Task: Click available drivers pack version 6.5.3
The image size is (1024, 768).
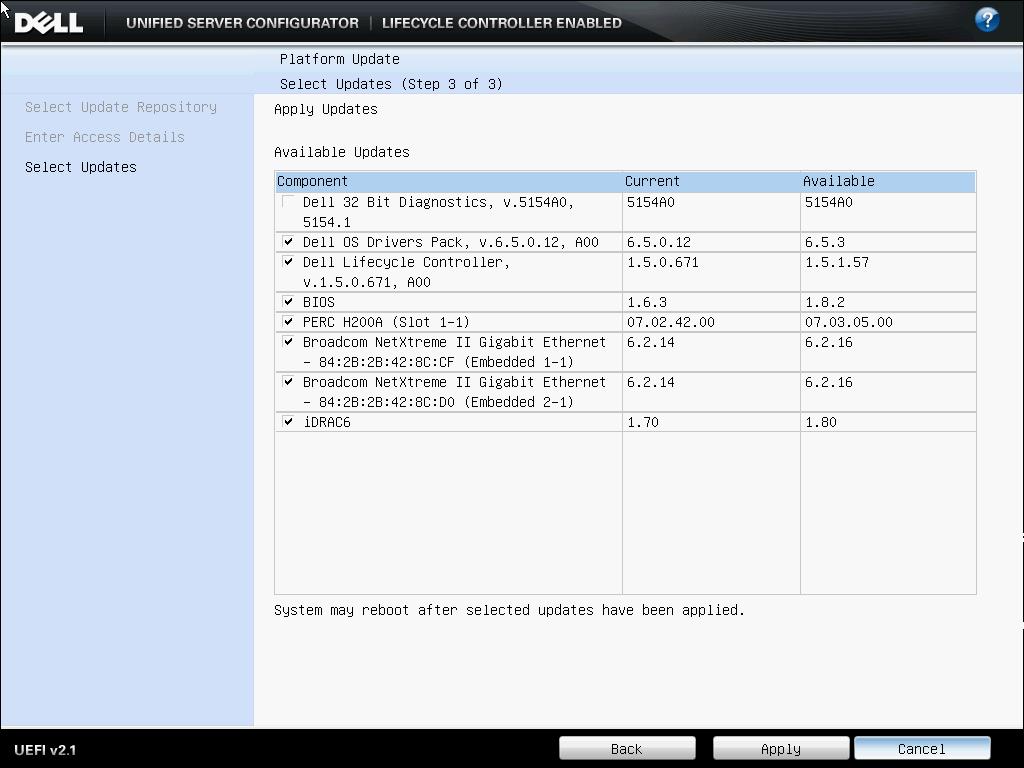Action: tap(825, 242)
